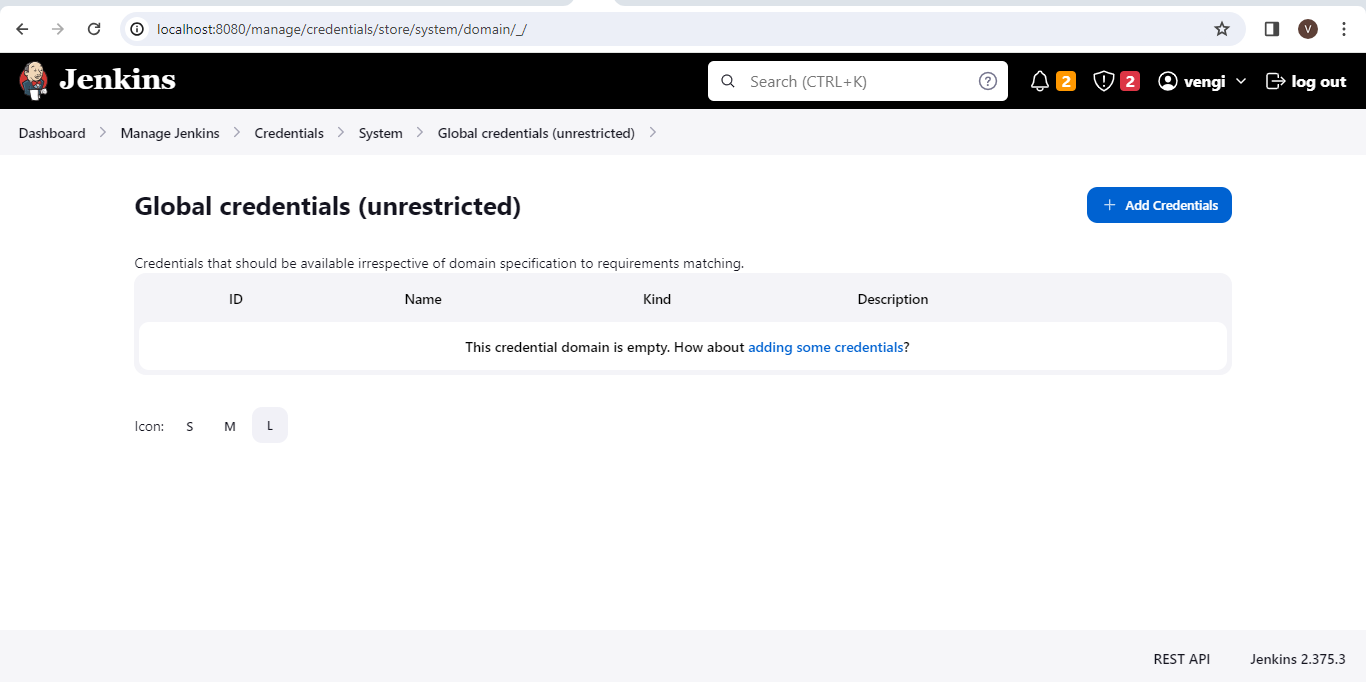Click the Description column header
The height and width of the screenshot is (682, 1366).
[893, 299]
